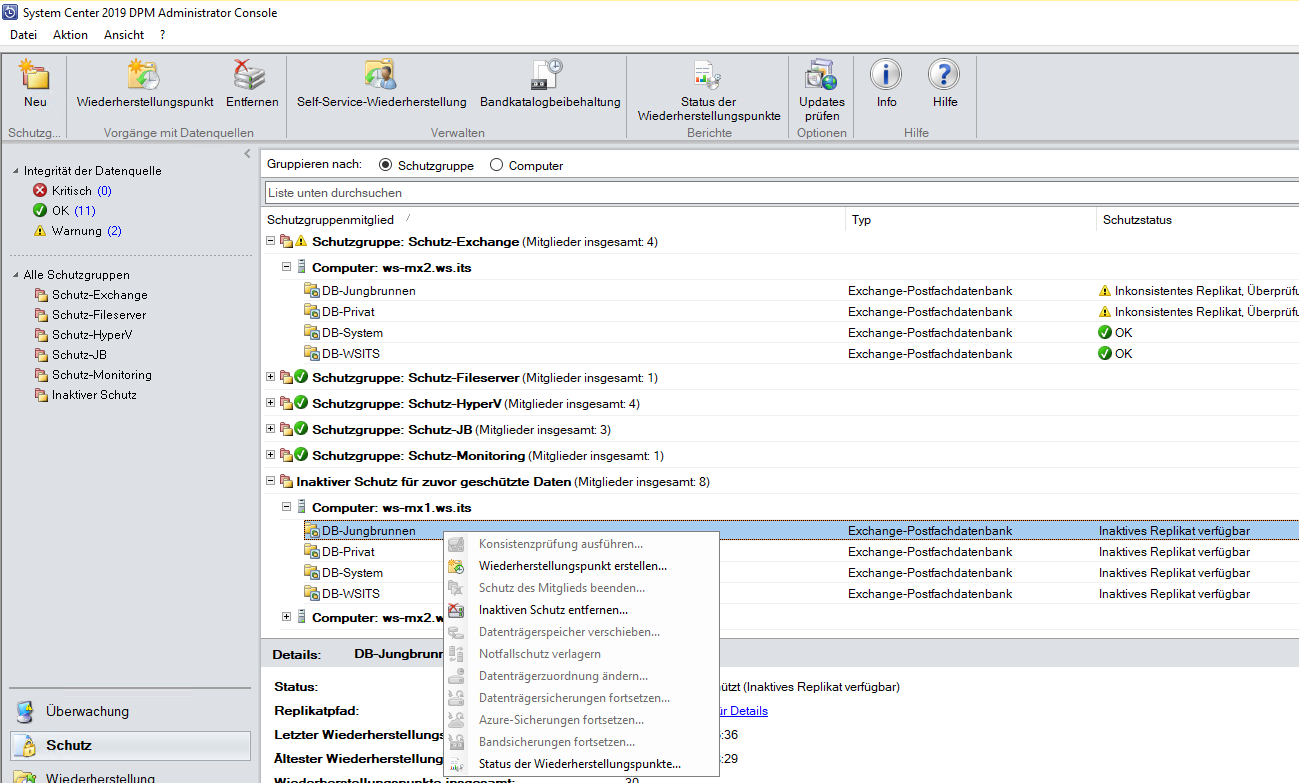
Task: Filter by Kritisch data source health
Action: click(x=72, y=191)
